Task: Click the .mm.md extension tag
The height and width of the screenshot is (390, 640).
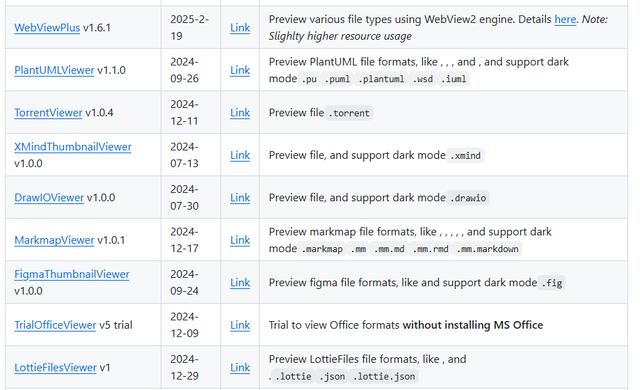Action: pos(389,249)
